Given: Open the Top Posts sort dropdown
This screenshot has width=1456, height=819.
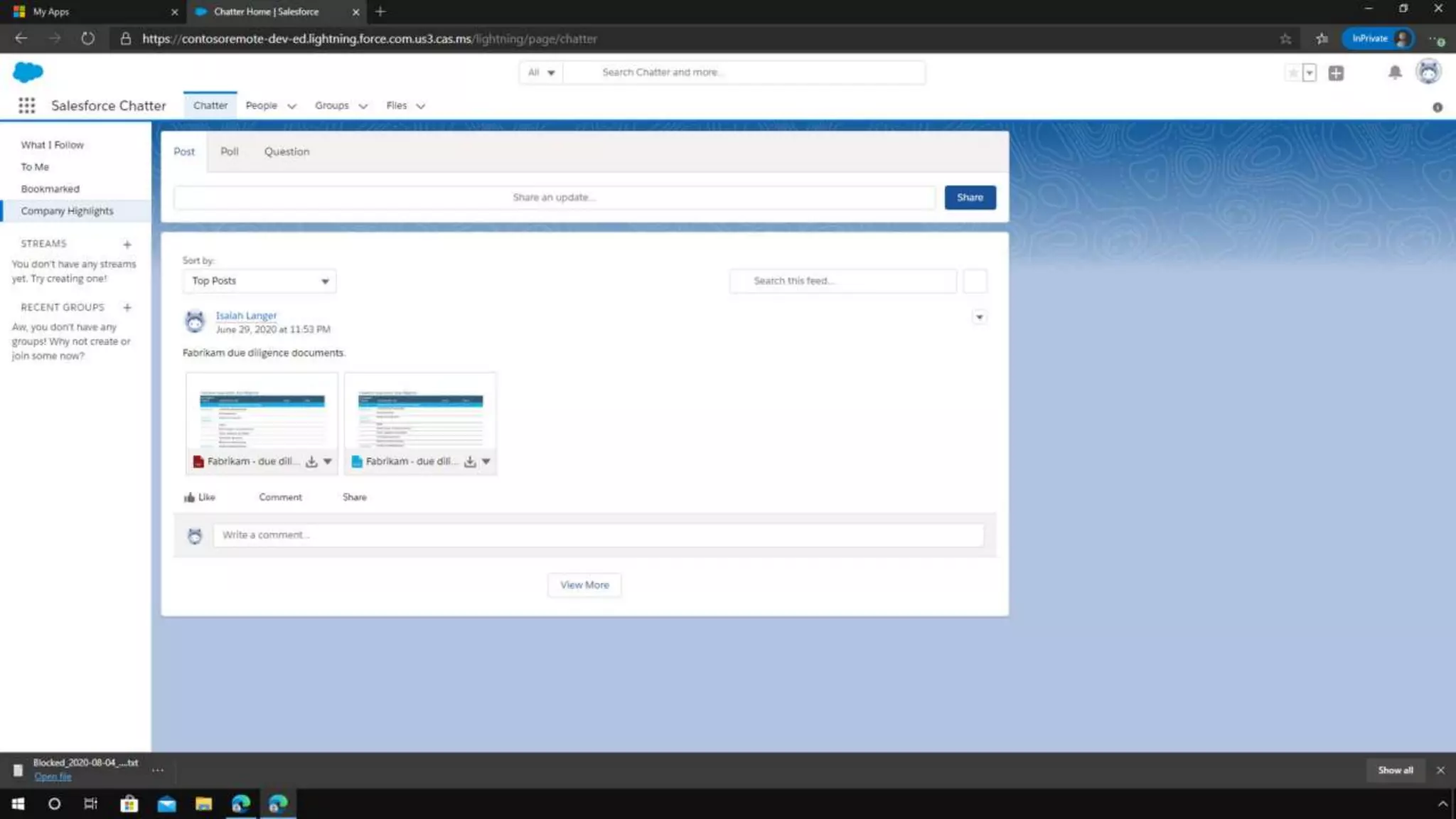Looking at the screenshot, I should point(259,281).
